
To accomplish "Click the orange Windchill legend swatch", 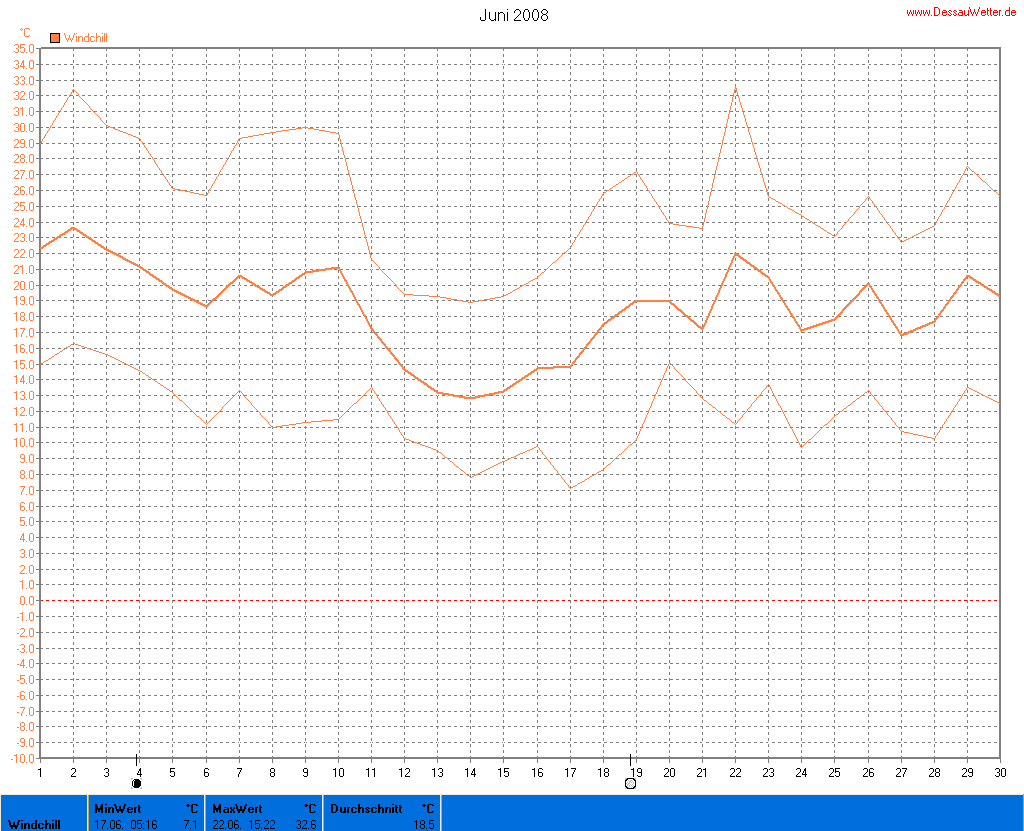I will pos(55,38).
